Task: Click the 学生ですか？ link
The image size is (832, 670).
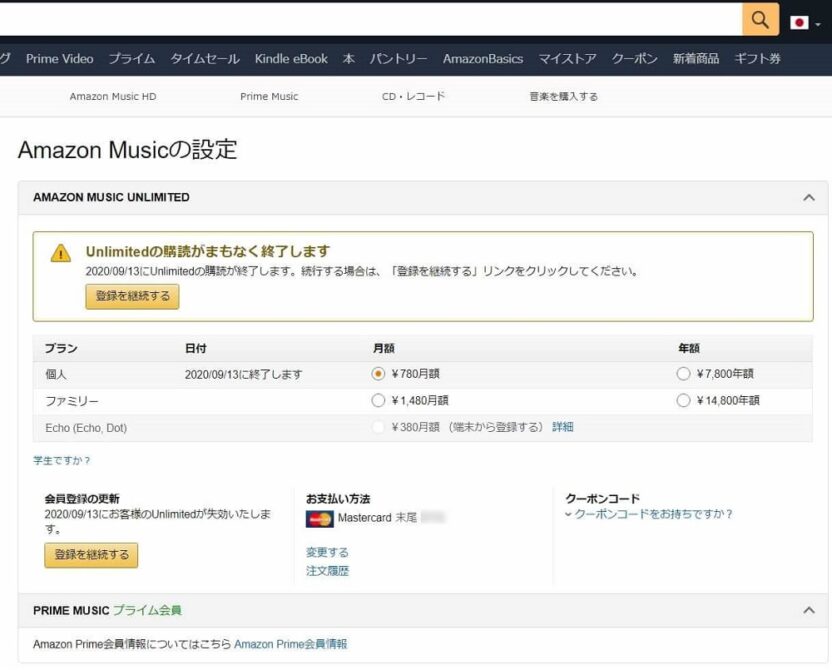Action: pyautogui.click(x=62, y=460)
